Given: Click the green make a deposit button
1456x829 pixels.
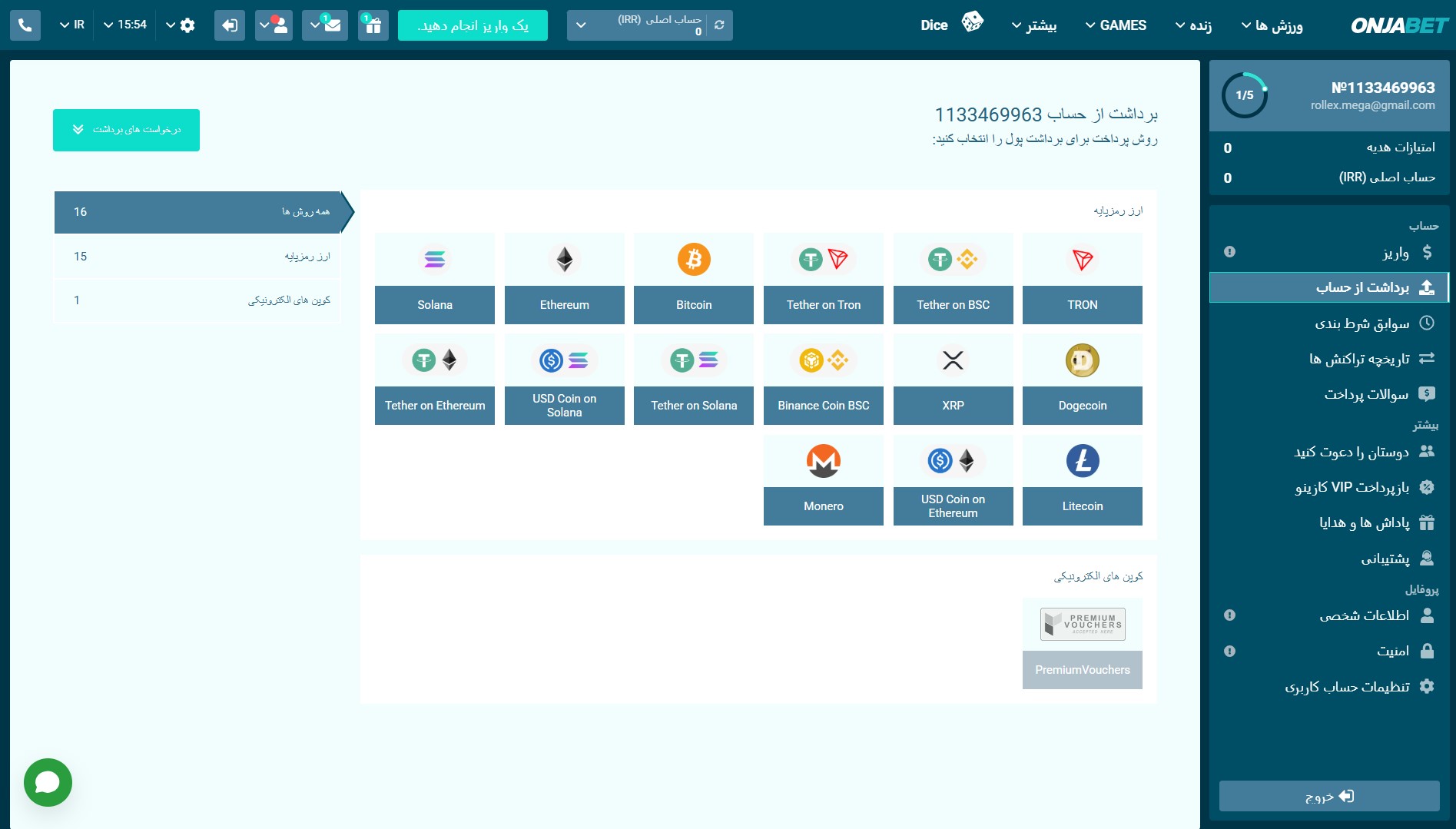Looking at the screenshot, I should point(473,25).
